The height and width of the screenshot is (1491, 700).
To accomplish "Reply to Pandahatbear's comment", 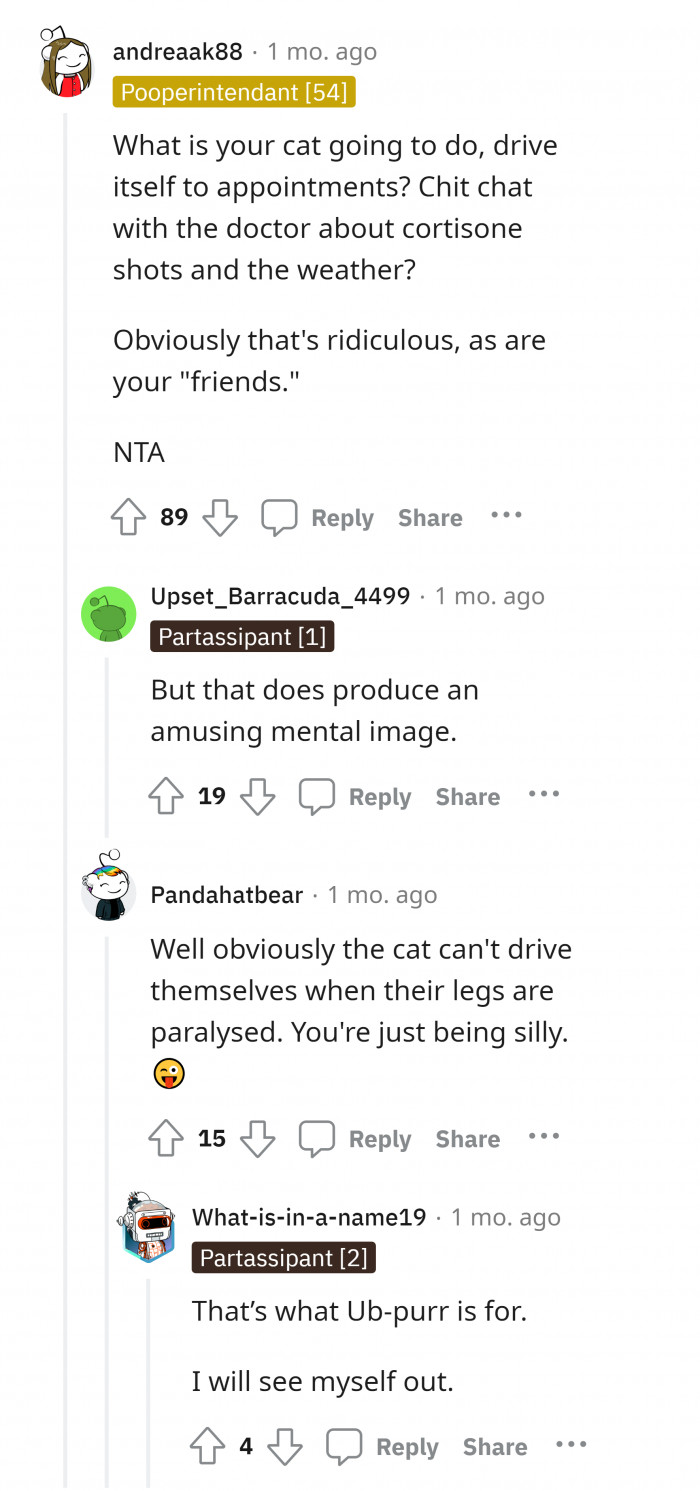I will 356,1138.
